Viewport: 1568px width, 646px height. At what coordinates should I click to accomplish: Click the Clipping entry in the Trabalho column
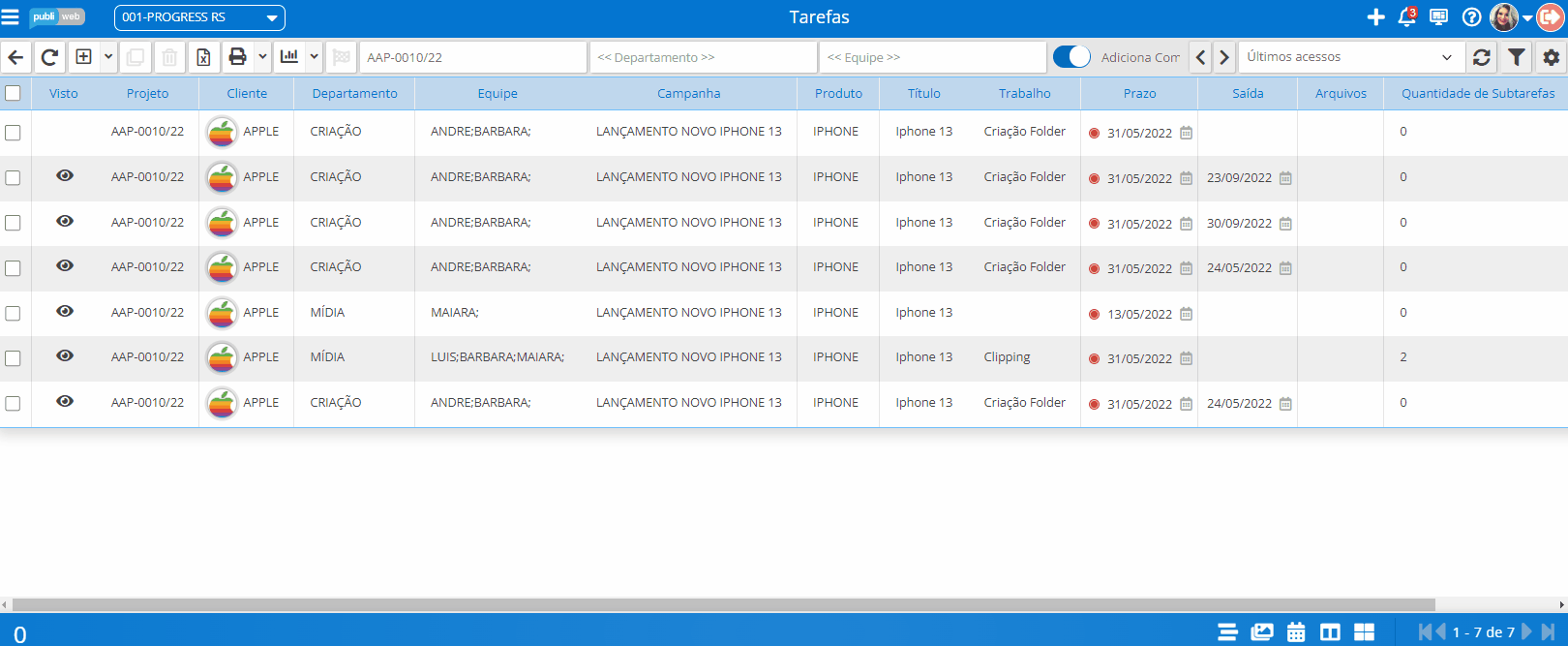click(x=1007, y=357)
